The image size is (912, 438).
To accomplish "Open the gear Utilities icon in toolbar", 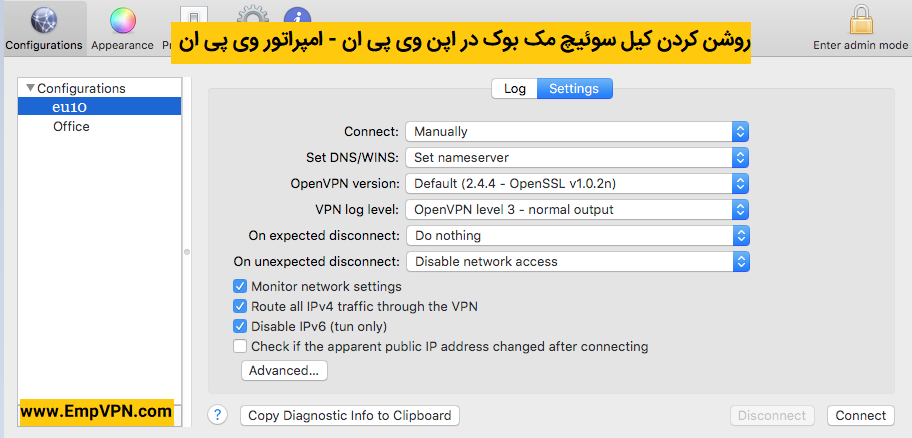I will [253, 14].
